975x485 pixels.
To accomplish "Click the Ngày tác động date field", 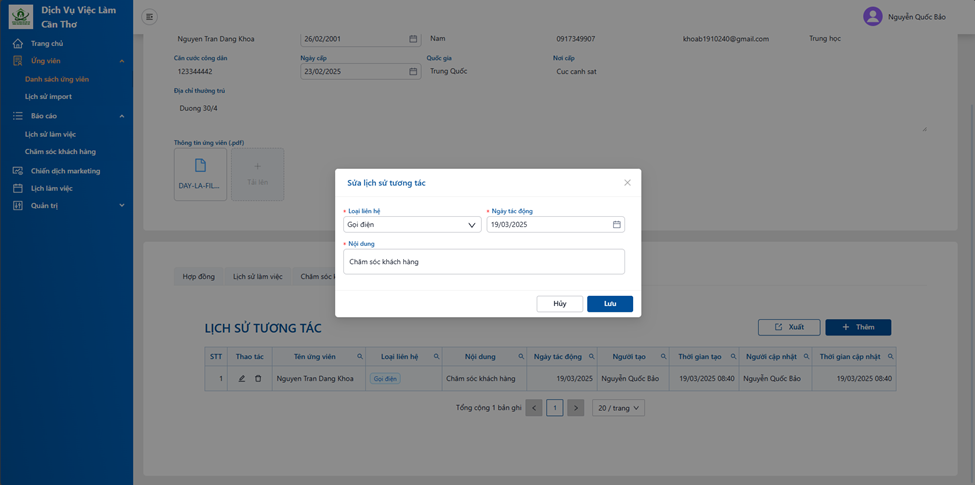I will 555,224.
